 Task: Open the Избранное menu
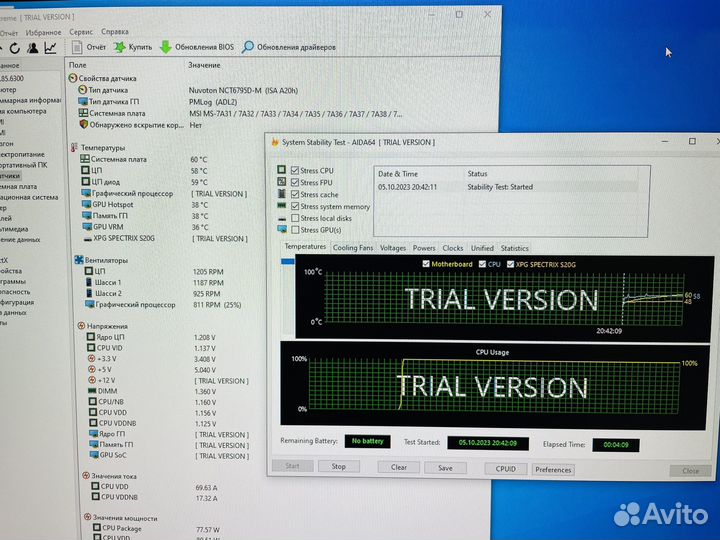point(43,32)
